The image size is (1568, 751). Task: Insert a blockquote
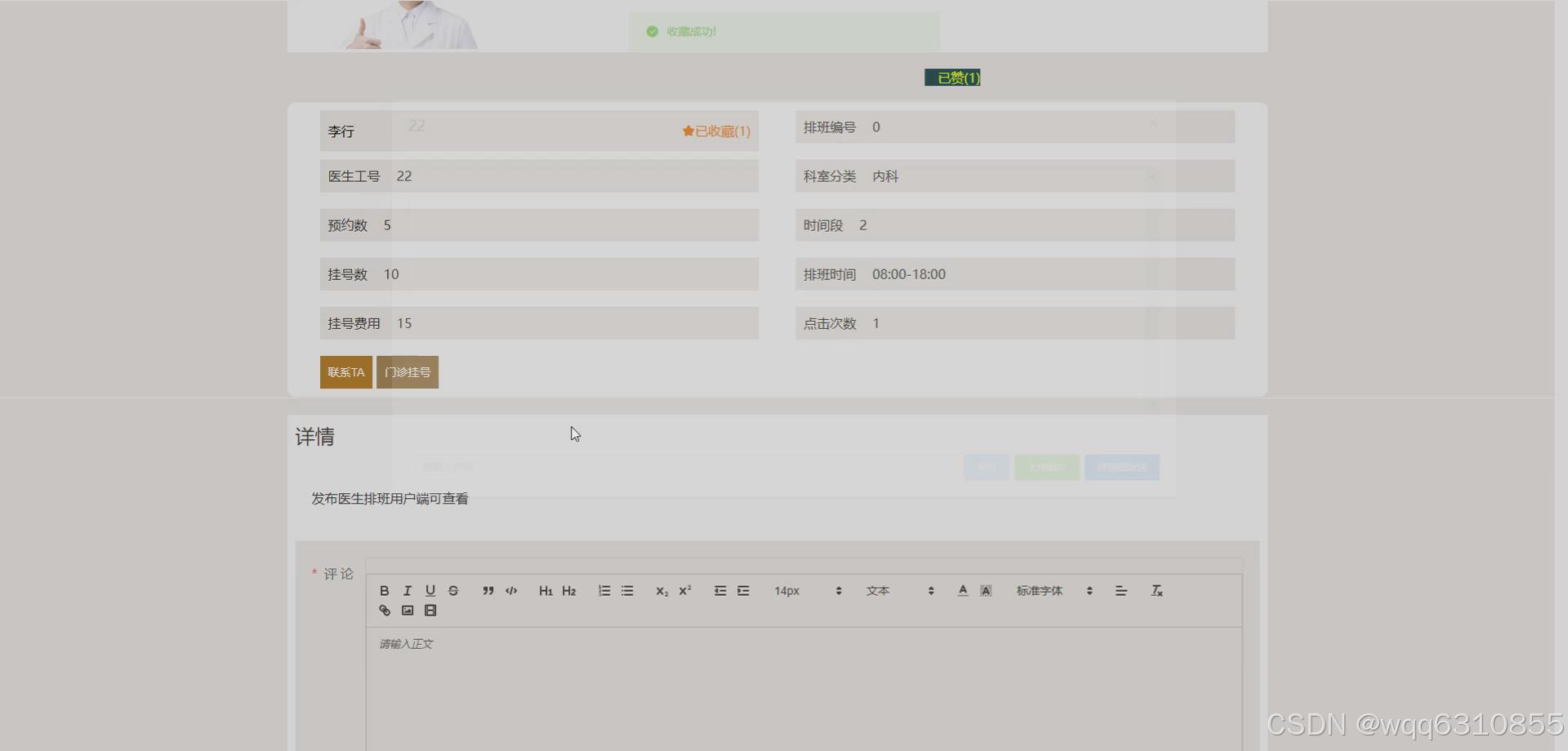[488, 591]
